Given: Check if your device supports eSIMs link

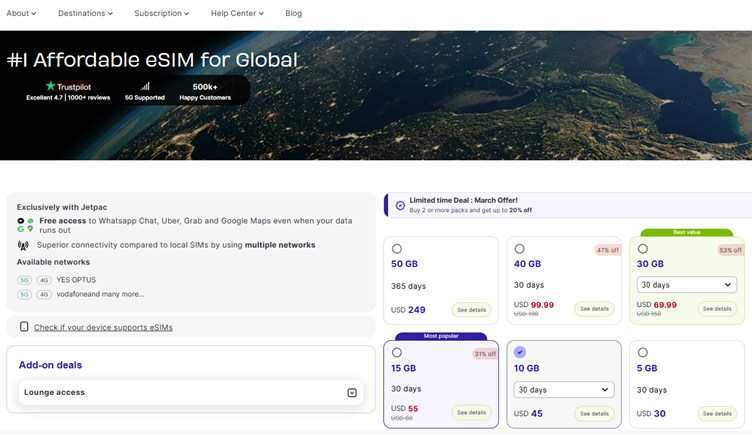Looking at the screenshot, I should (x=103, y=327).
